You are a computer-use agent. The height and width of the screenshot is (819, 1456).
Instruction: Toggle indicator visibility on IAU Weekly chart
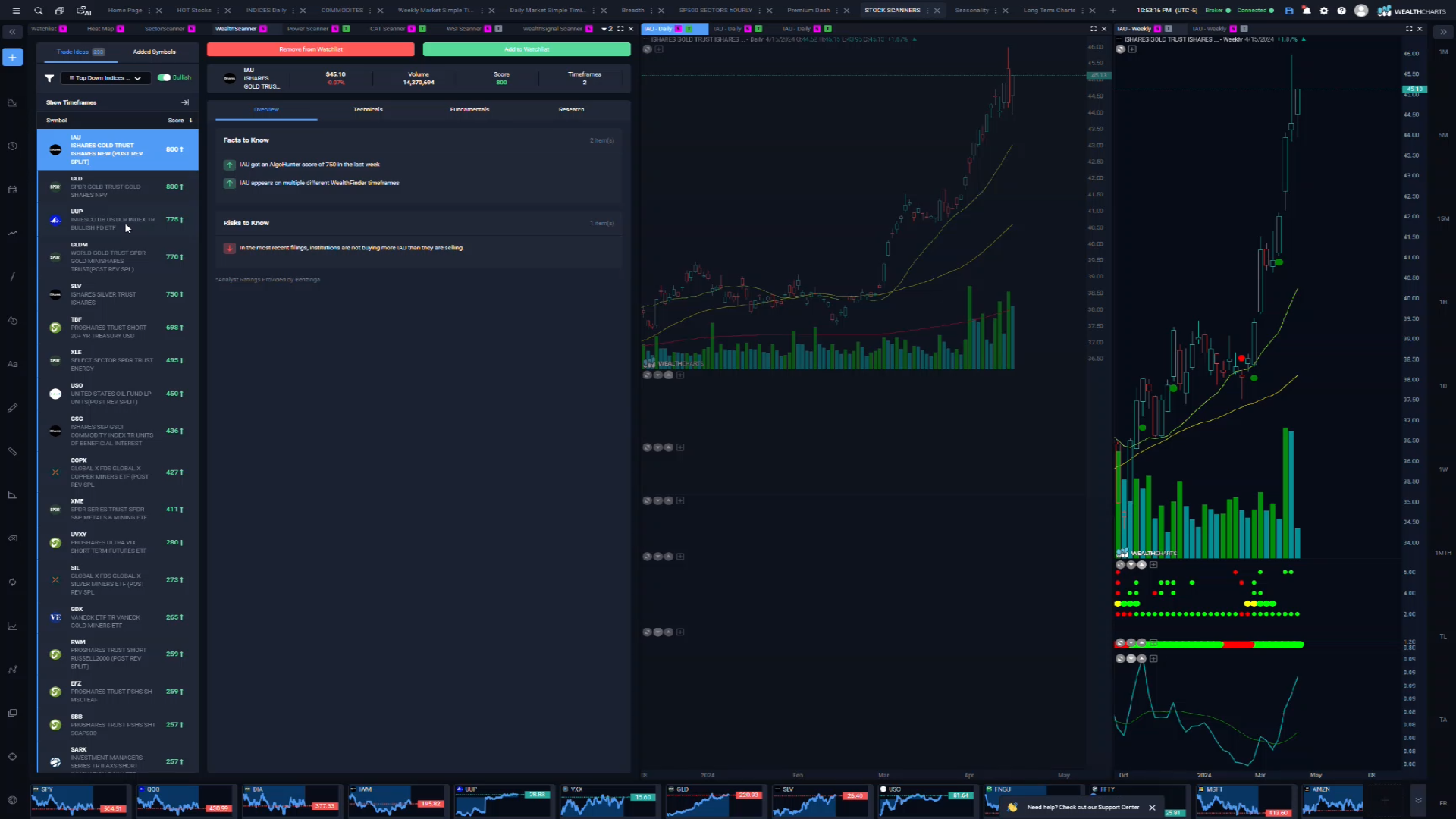tap(1120, 49)
